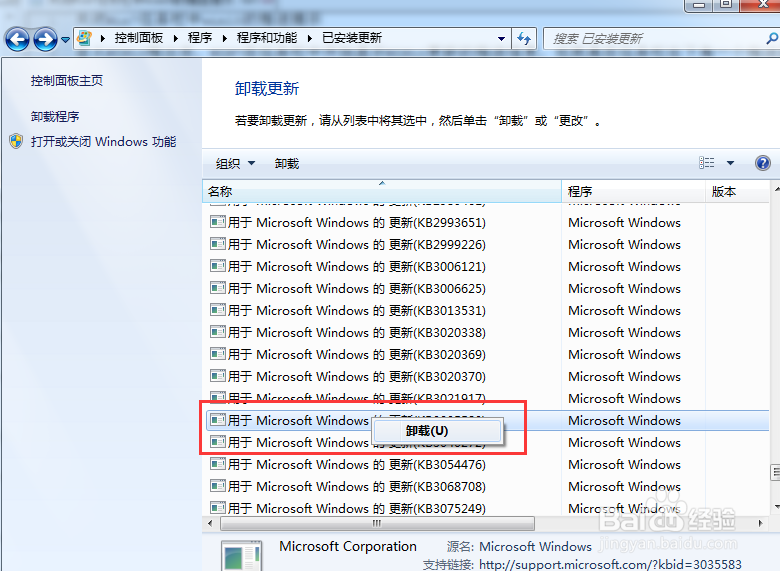Viewport: 780px width, 571px height.
Task: Sort by the 名称 column header
Action: (382, 191)
